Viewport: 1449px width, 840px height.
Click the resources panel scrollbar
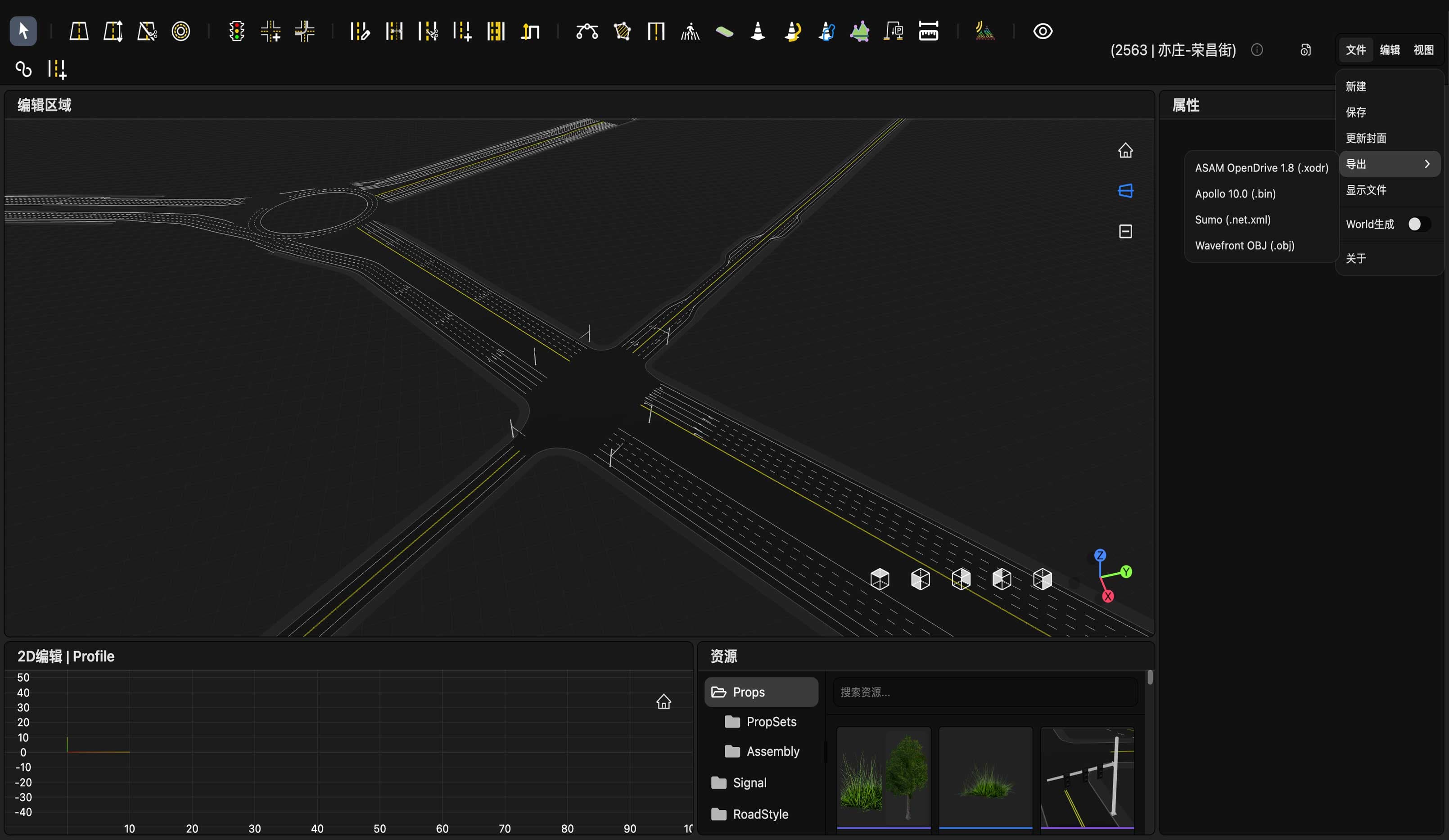coord(1150,678)
